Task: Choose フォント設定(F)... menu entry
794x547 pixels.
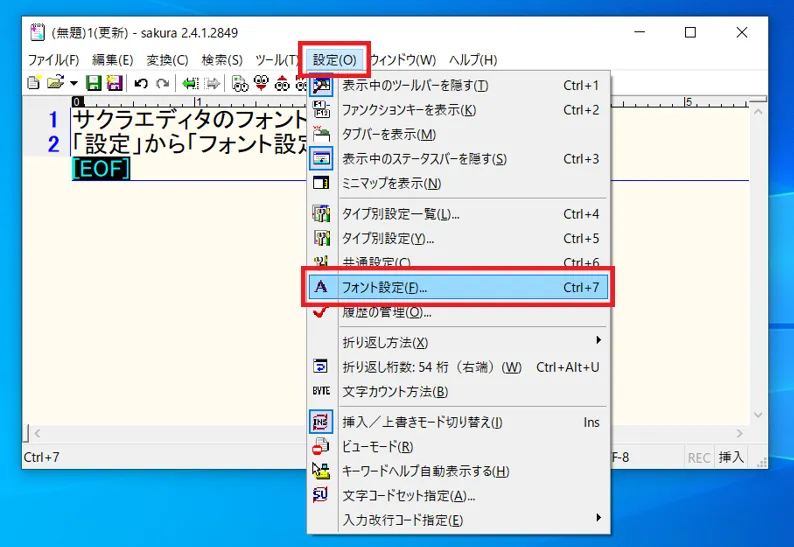Action: pyautogui.click(x=458, y=287)
